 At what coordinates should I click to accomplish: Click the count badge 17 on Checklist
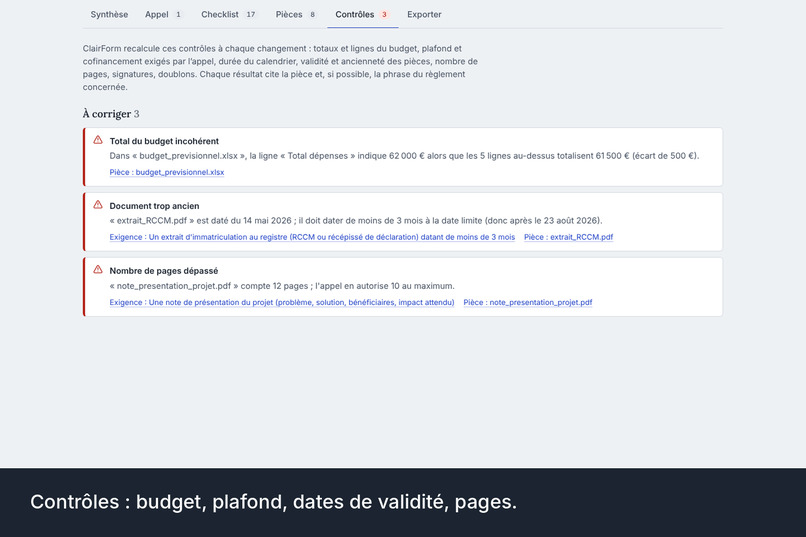250,14
